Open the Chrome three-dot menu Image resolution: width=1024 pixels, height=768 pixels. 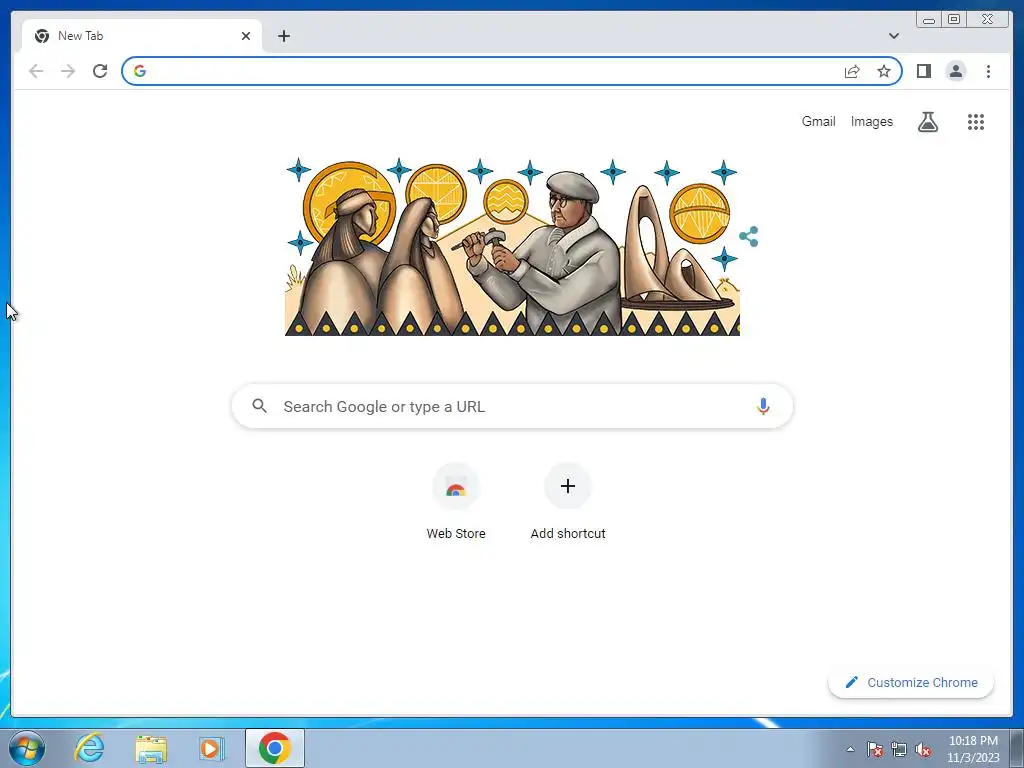point(988,71)
